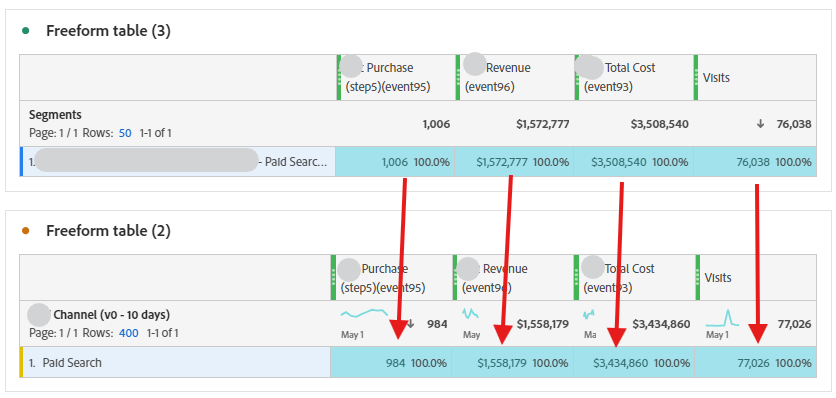Click the sort arrow beside the 984 purchase total
836x398 pixels.
(x=411, y=324)
